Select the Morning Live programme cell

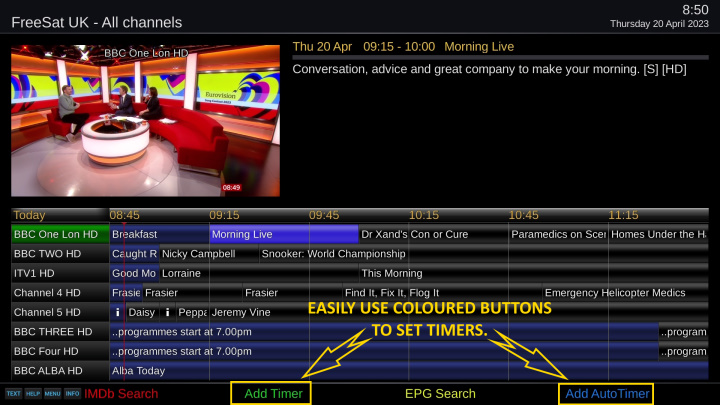284,234
